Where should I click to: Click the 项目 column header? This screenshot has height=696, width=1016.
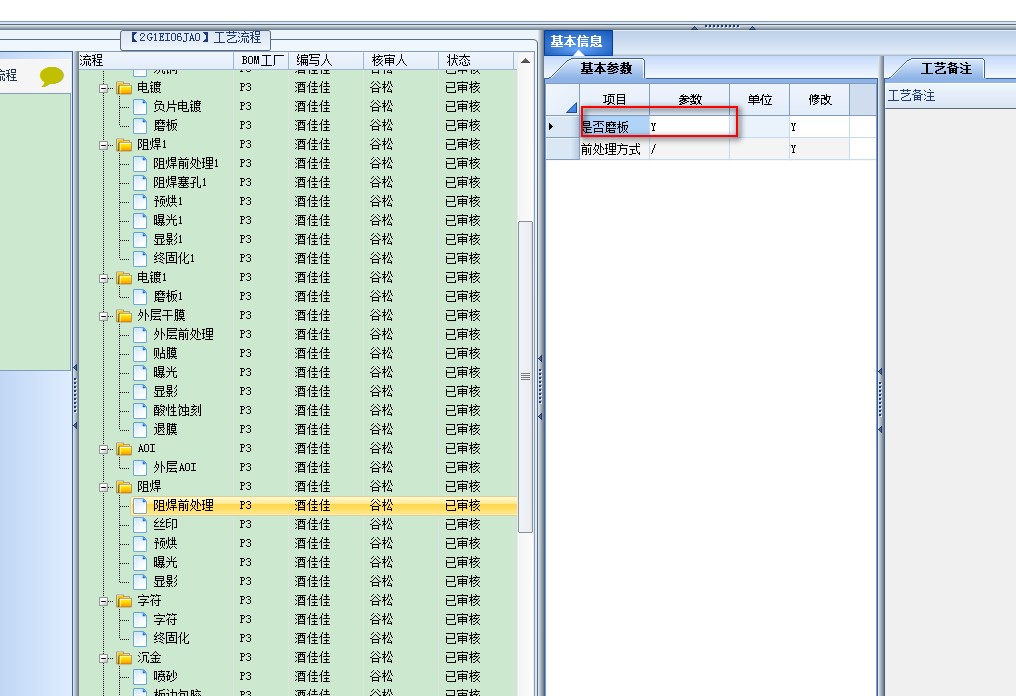pyautogui.click(x=614, y=100)
